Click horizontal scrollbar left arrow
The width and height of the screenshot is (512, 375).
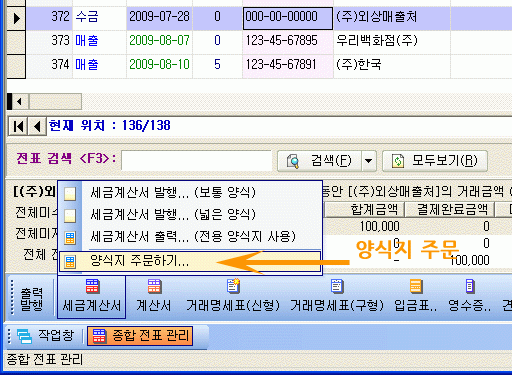19,102
